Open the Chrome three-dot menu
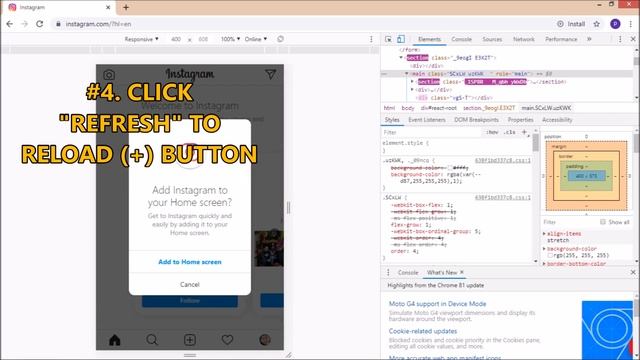The width and height of the screenshot is (640, 360). (631, 24)
